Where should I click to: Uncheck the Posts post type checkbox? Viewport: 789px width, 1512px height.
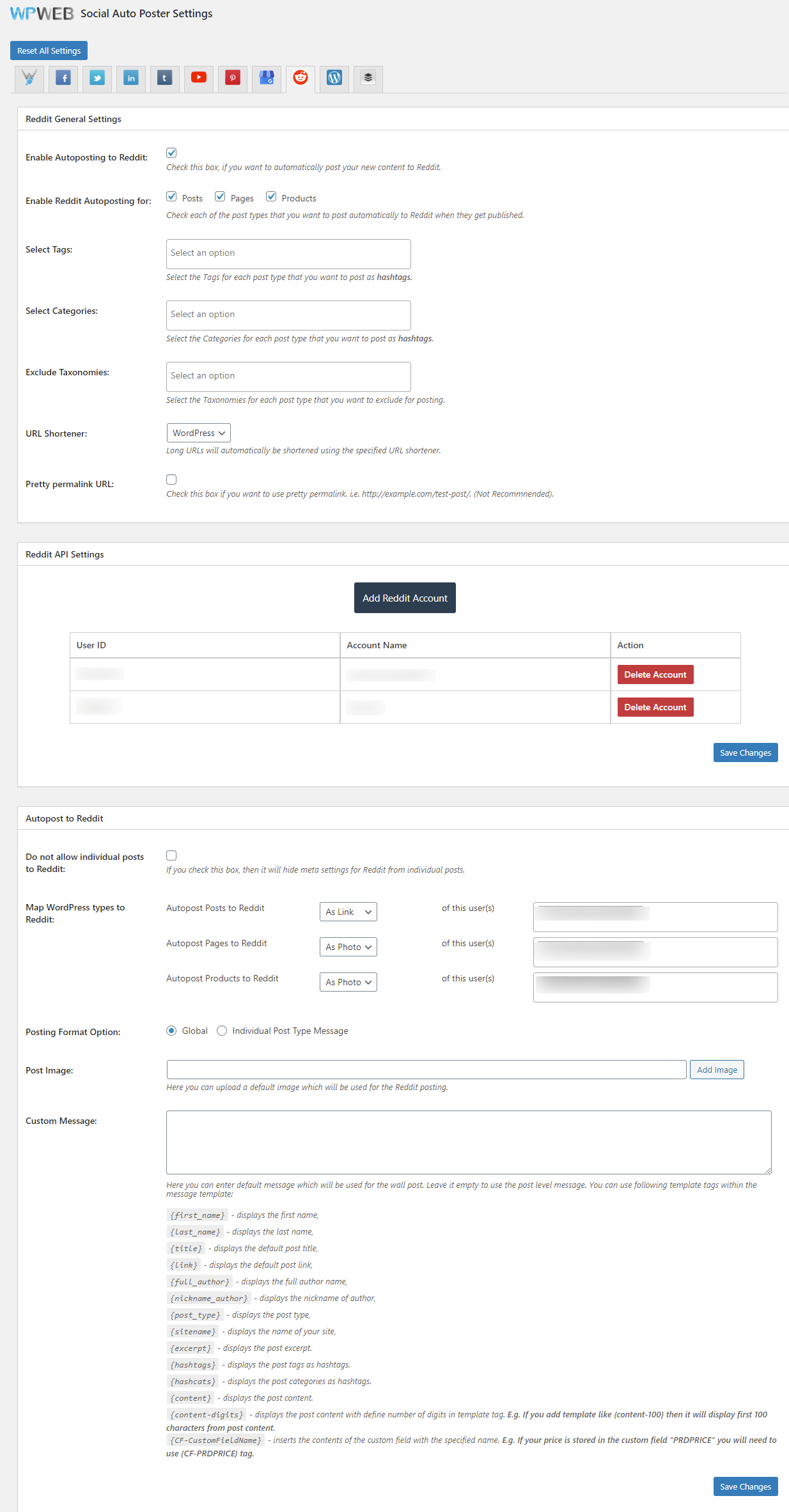pos(171,196)
